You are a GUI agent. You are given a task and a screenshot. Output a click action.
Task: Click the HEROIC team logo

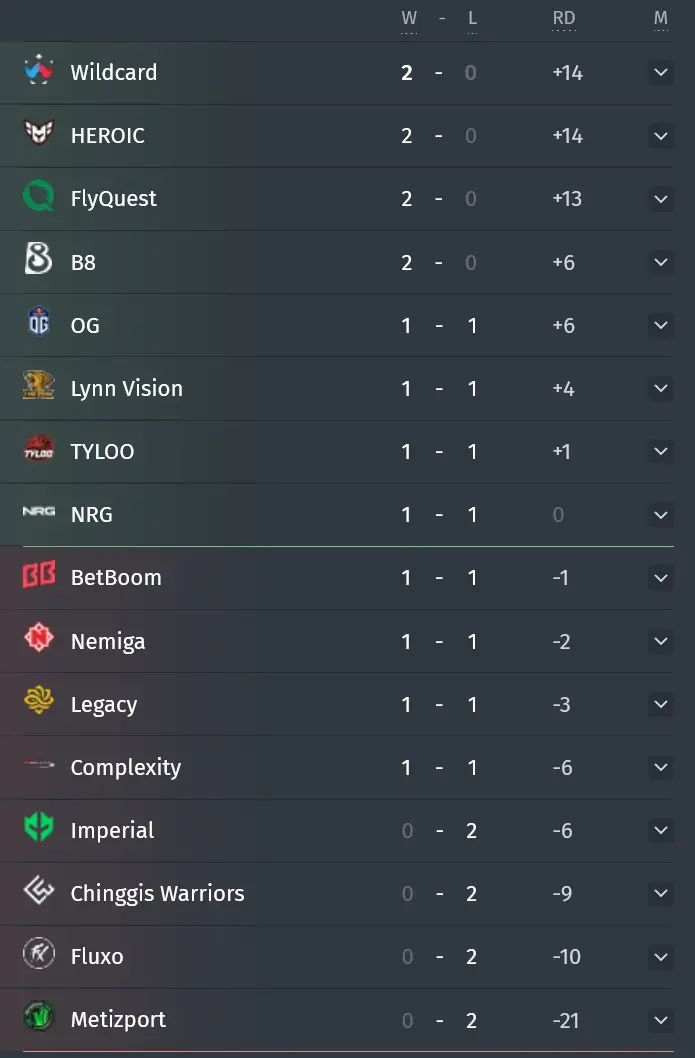(x=38, y=134)
